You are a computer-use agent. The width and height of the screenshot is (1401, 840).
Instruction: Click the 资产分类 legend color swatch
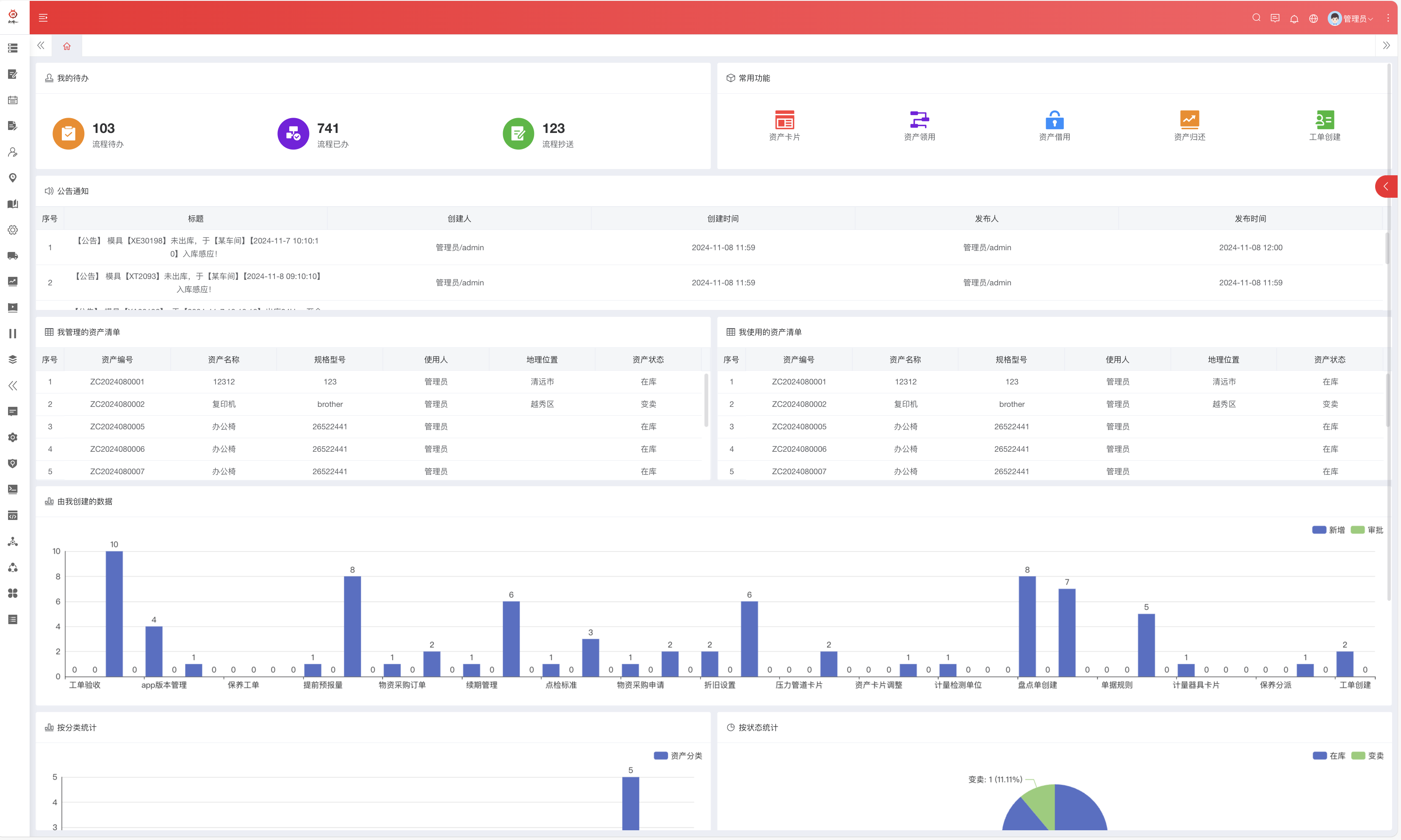coord(661,756)
